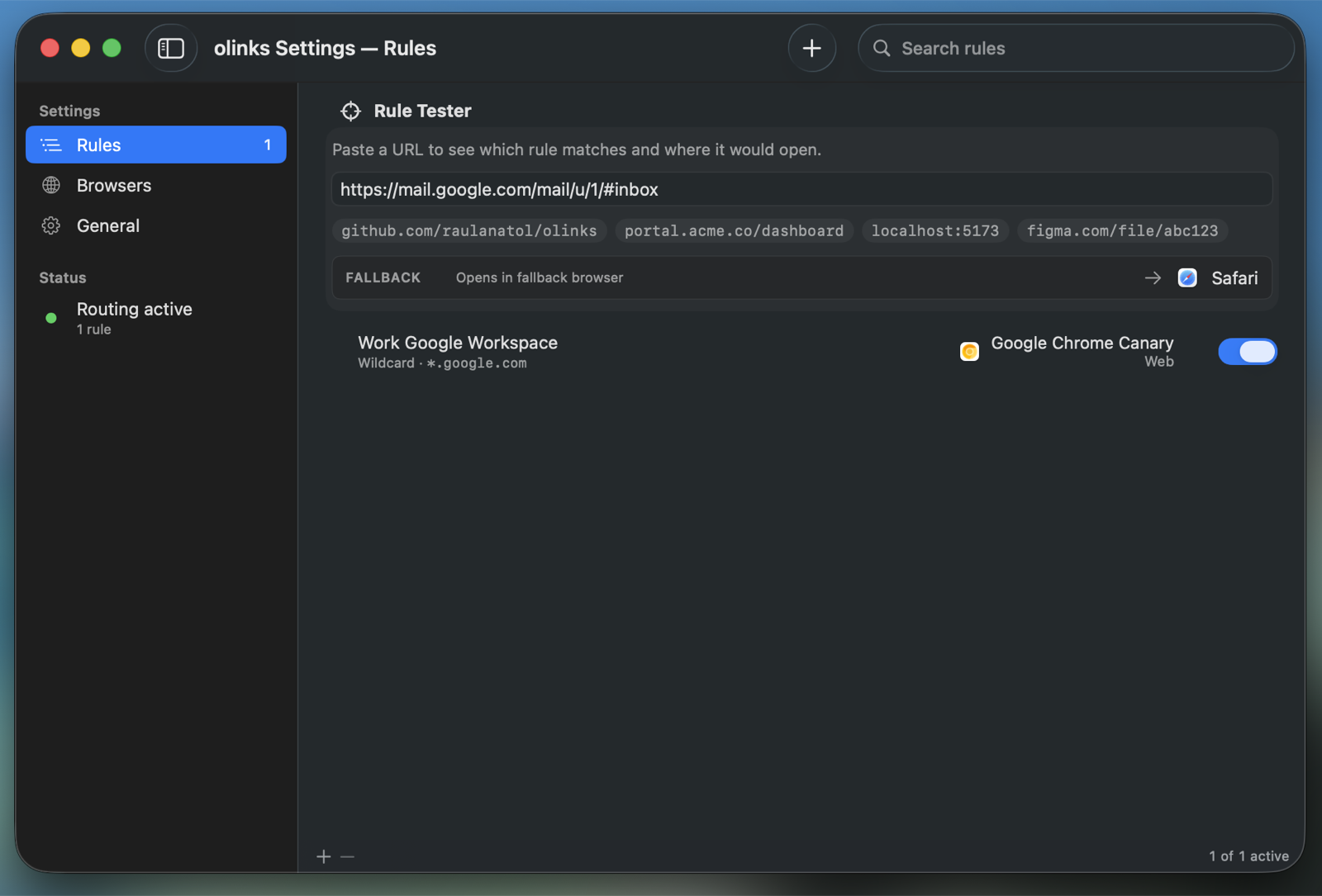Click the Google Chrome Canary icon
This screenshot has width=1322, height=896.
pyautogui.click(x=969, y=352)
